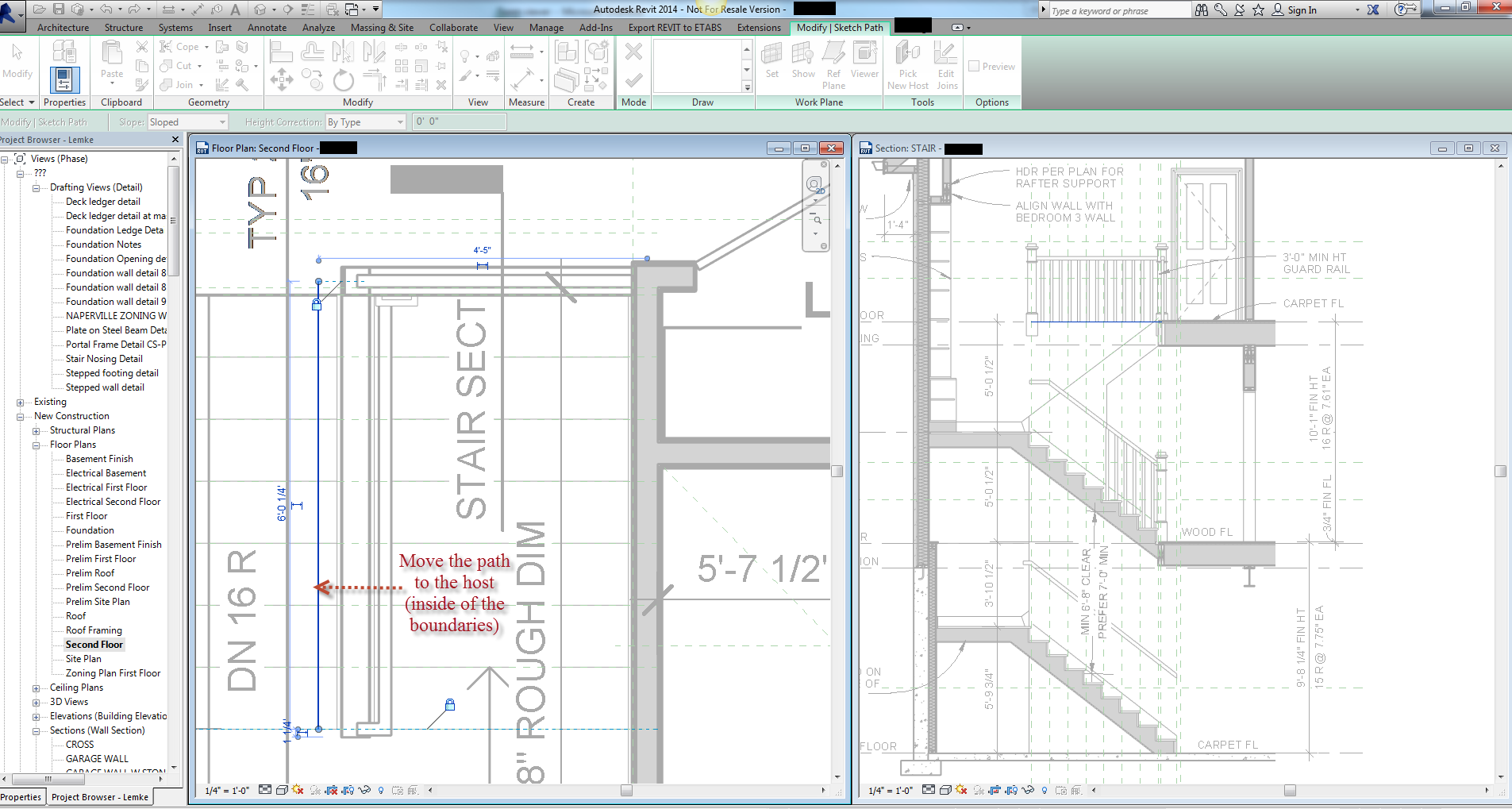Screen dimensions: 1512x809
Task: Click the Edit Joins tool
Action: (946, 65)
